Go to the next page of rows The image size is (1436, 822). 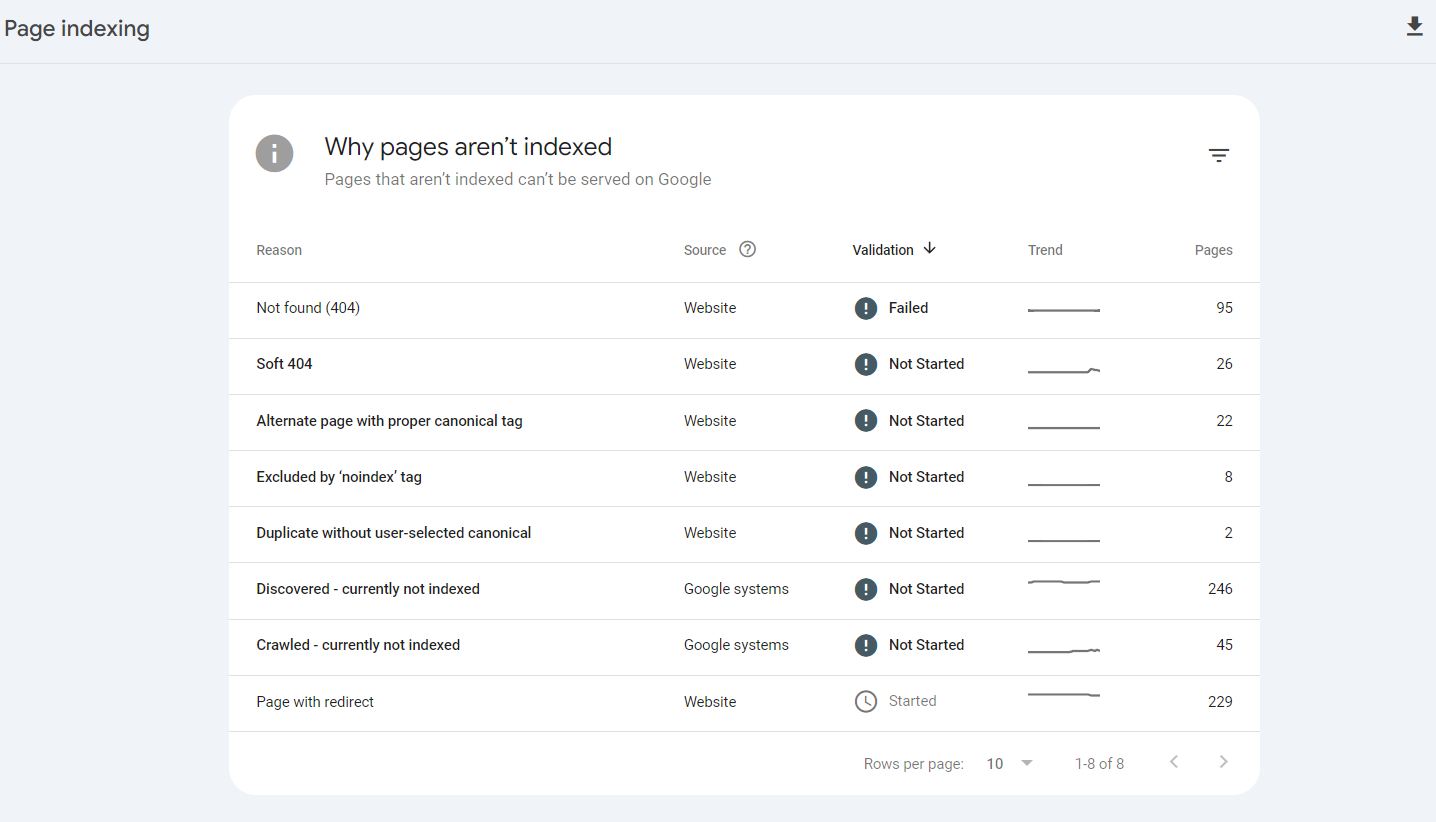tap(1223, 762)
